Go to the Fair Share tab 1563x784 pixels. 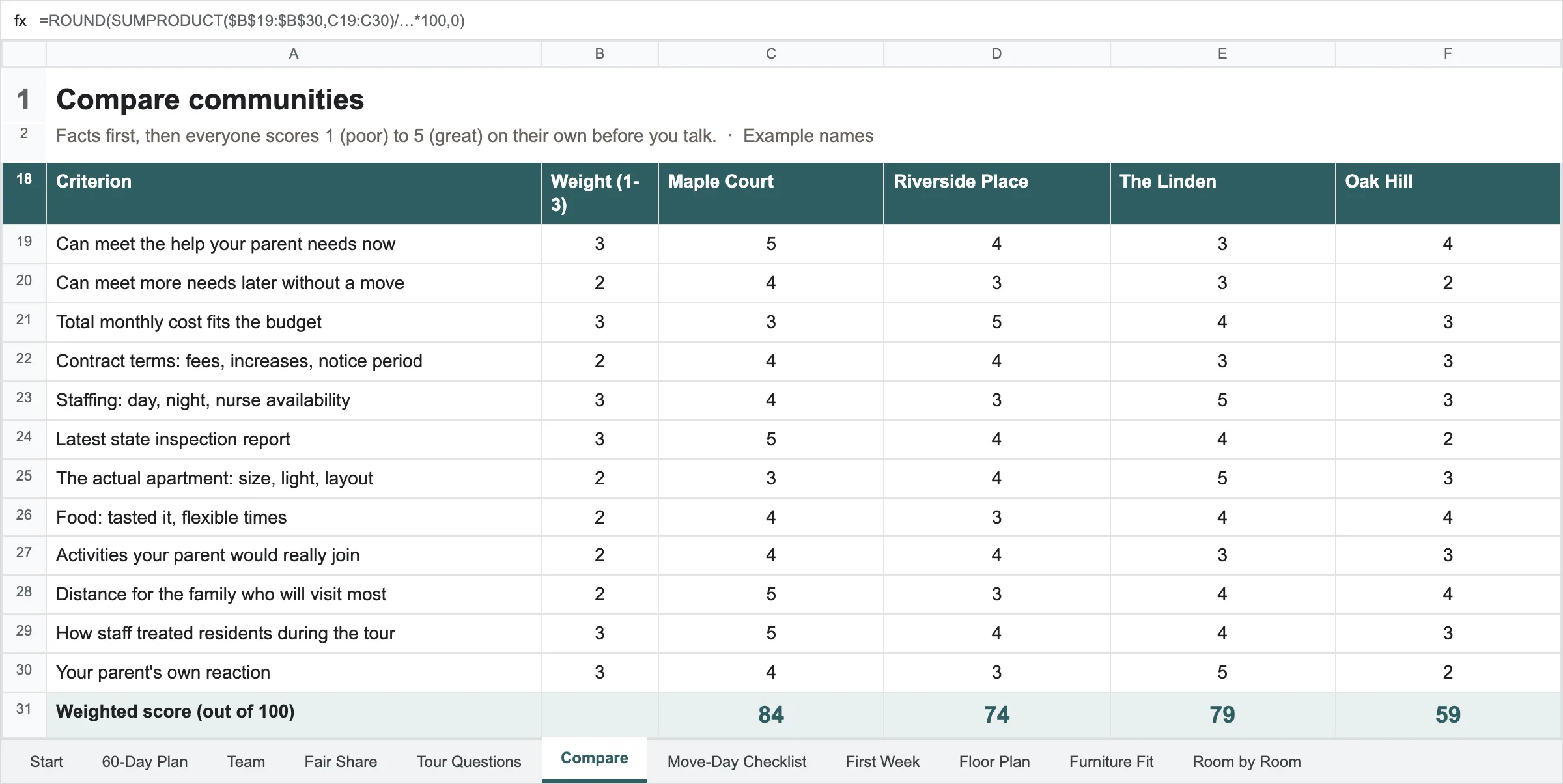pos(341,761)
